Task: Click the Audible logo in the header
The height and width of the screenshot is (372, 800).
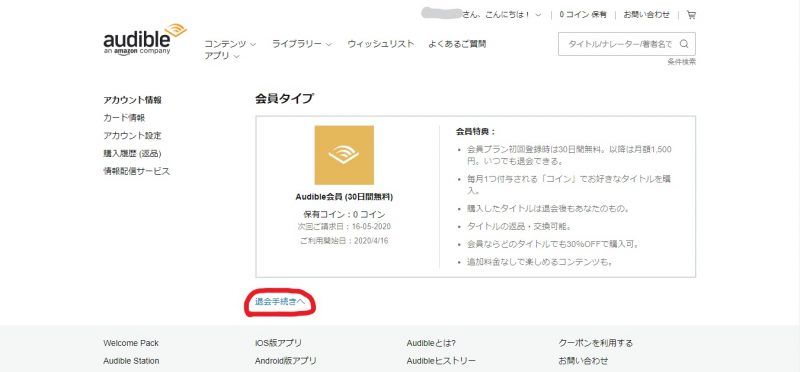Action: pyautogui.click(x=145, y=39)
